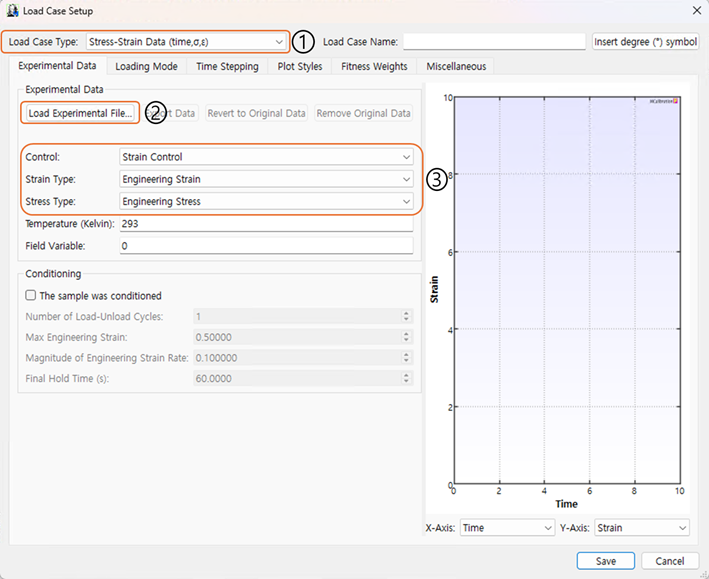Expand the Stress Type dropdown

click(x=265, y=201)
